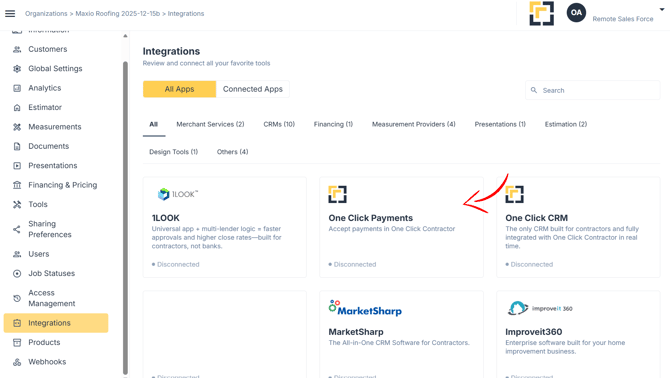The height and width of the screenshot is (378, 670).
Task: Click the Improveit 360 logo
Action: point(540,308)
